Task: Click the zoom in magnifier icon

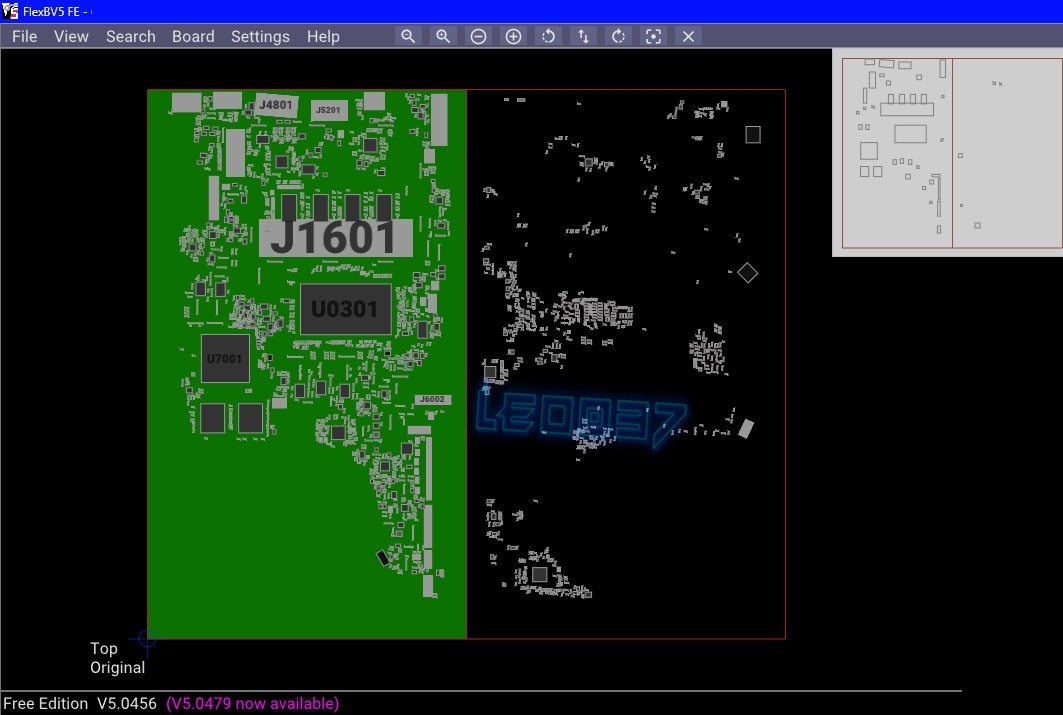Action: [443, 37]
